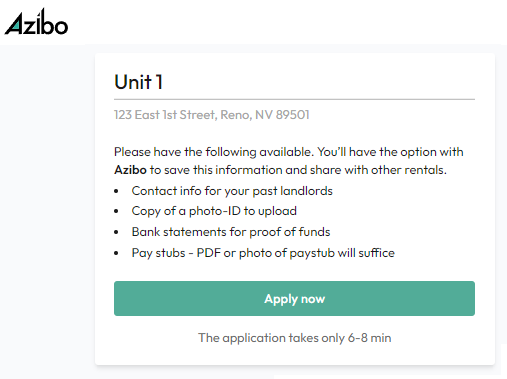Click the Reno, NV 89501 part of the address
Screen dimensions: 507x379
[x=265, y=115]
